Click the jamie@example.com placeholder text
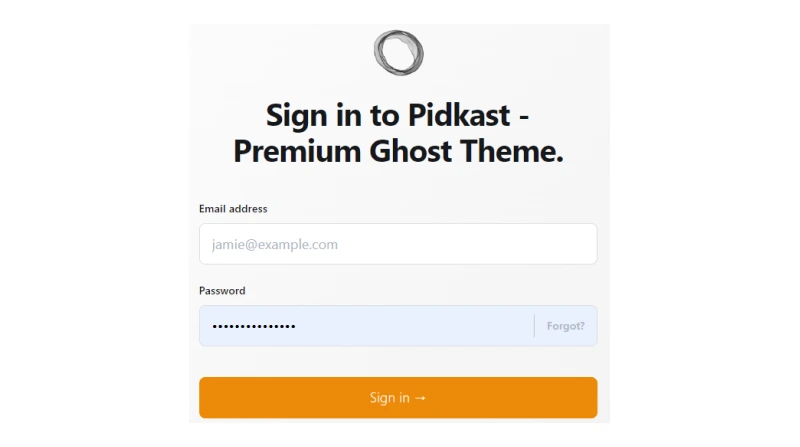This screenshot has height=447, width=800. pos(275,244)
